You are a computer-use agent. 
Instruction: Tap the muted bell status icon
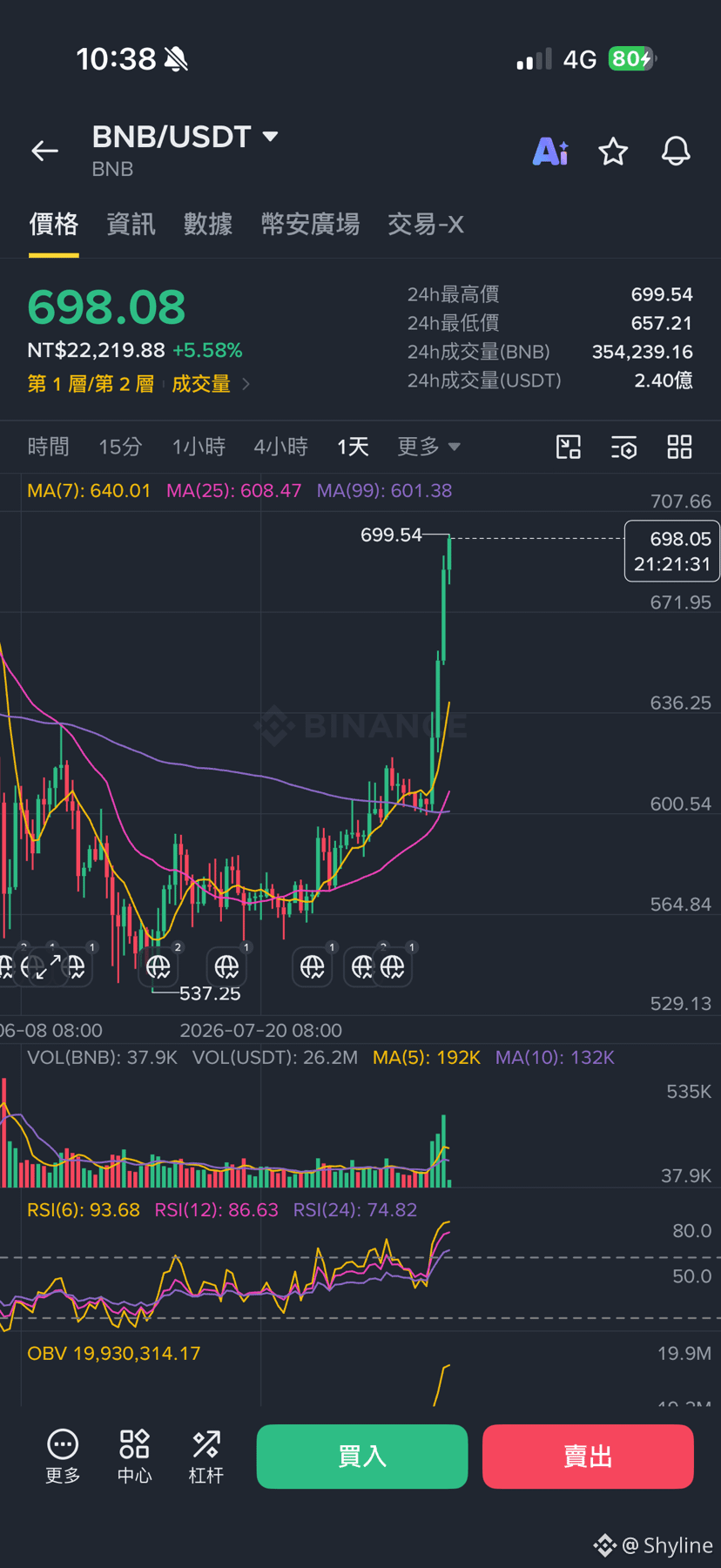point(176,59)
